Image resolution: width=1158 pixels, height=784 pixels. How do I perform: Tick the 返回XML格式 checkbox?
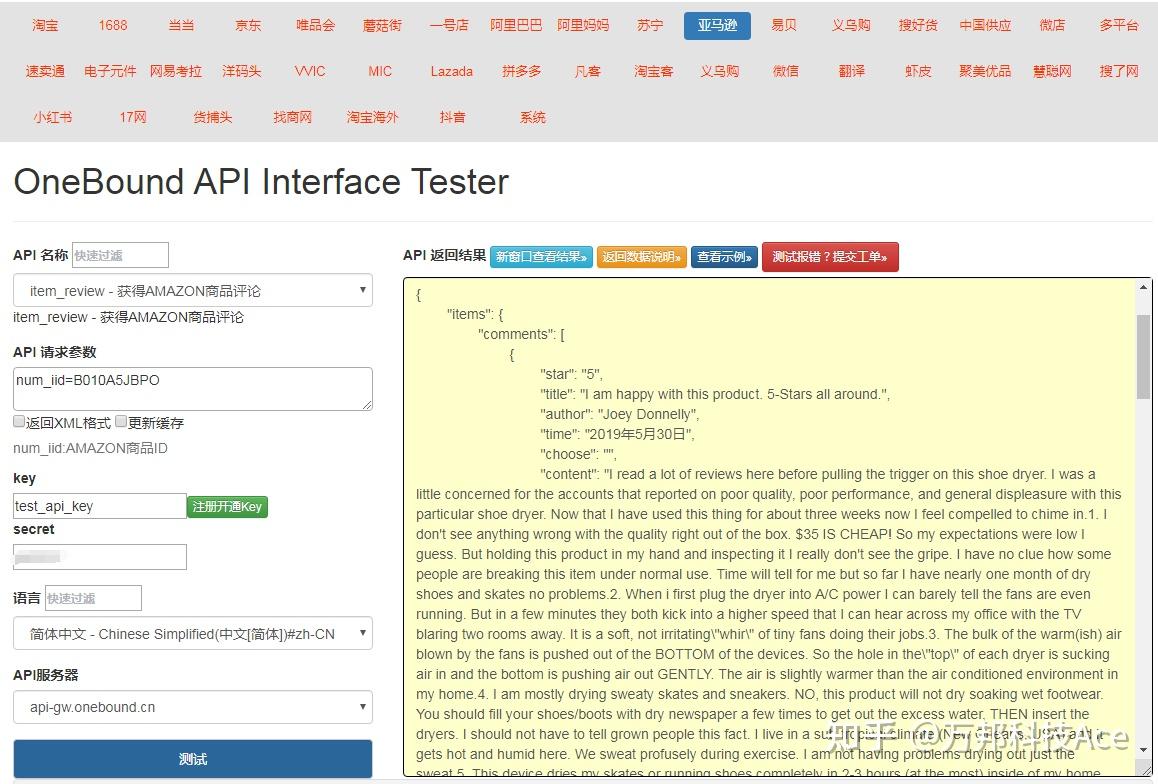tap(19, 422)
